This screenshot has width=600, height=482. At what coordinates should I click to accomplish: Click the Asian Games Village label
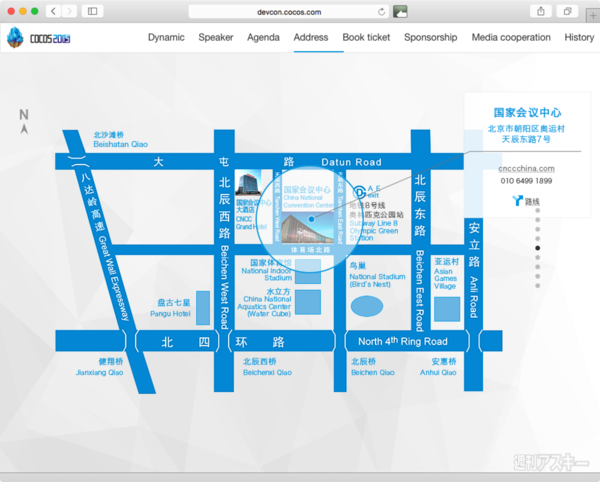445,278
